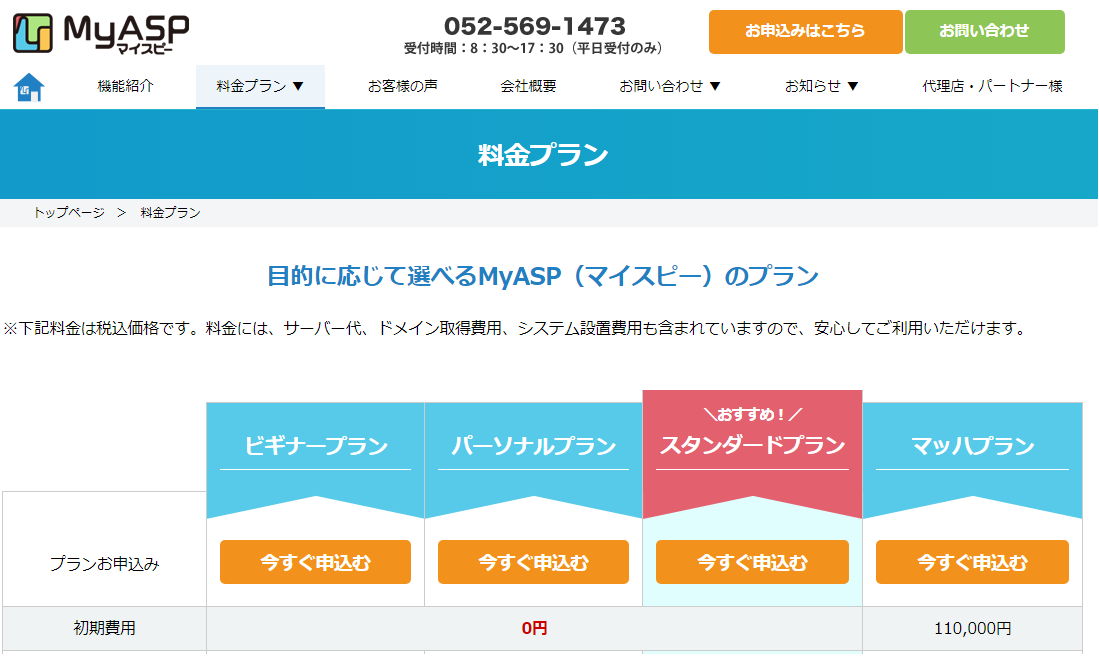The width and height of the screenshot is (1099, 672).
Task: Click the 初期費用 row label
Action: tap(104, 628)
